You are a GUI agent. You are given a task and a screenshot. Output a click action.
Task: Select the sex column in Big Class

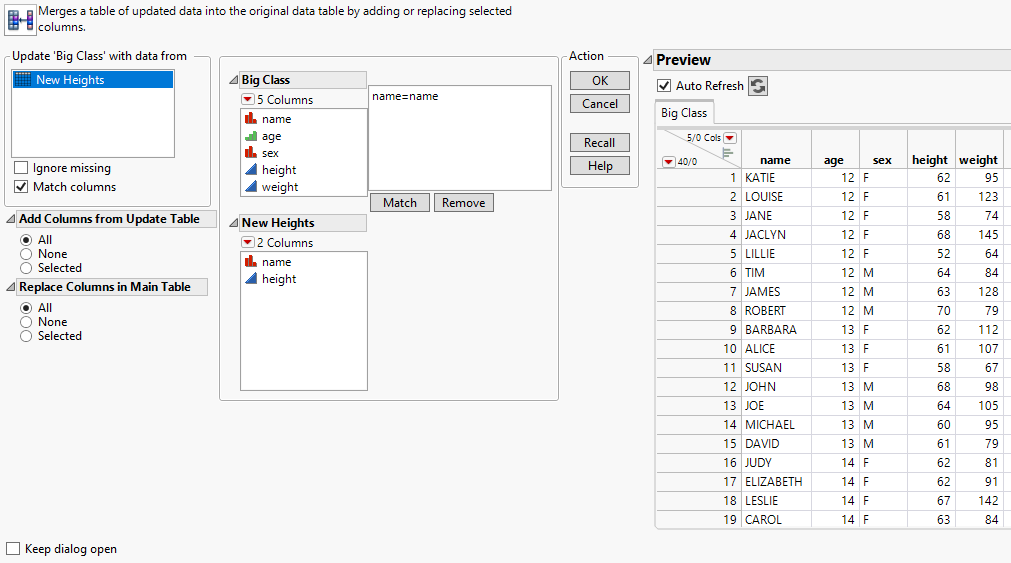click(270, 153)
